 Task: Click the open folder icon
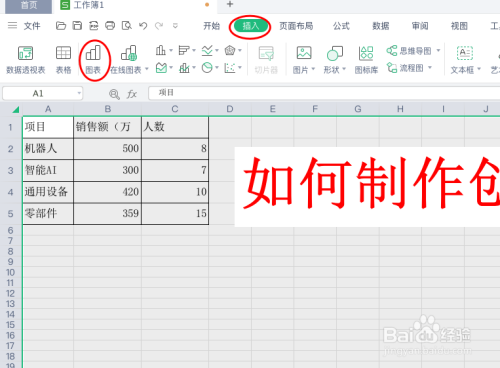click(61, 25)
